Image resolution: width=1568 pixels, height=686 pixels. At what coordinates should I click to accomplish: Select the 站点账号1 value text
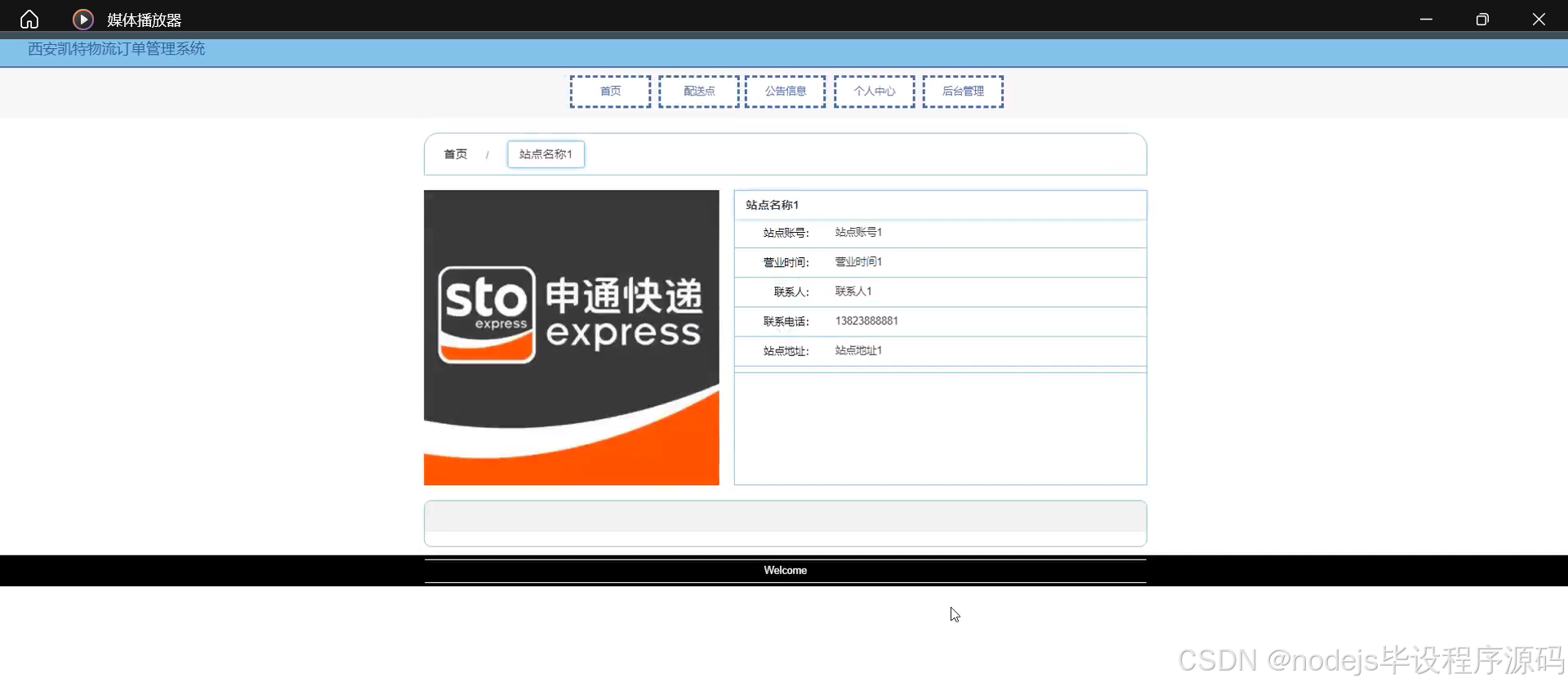pyautogui.click(x=858, y=233)
